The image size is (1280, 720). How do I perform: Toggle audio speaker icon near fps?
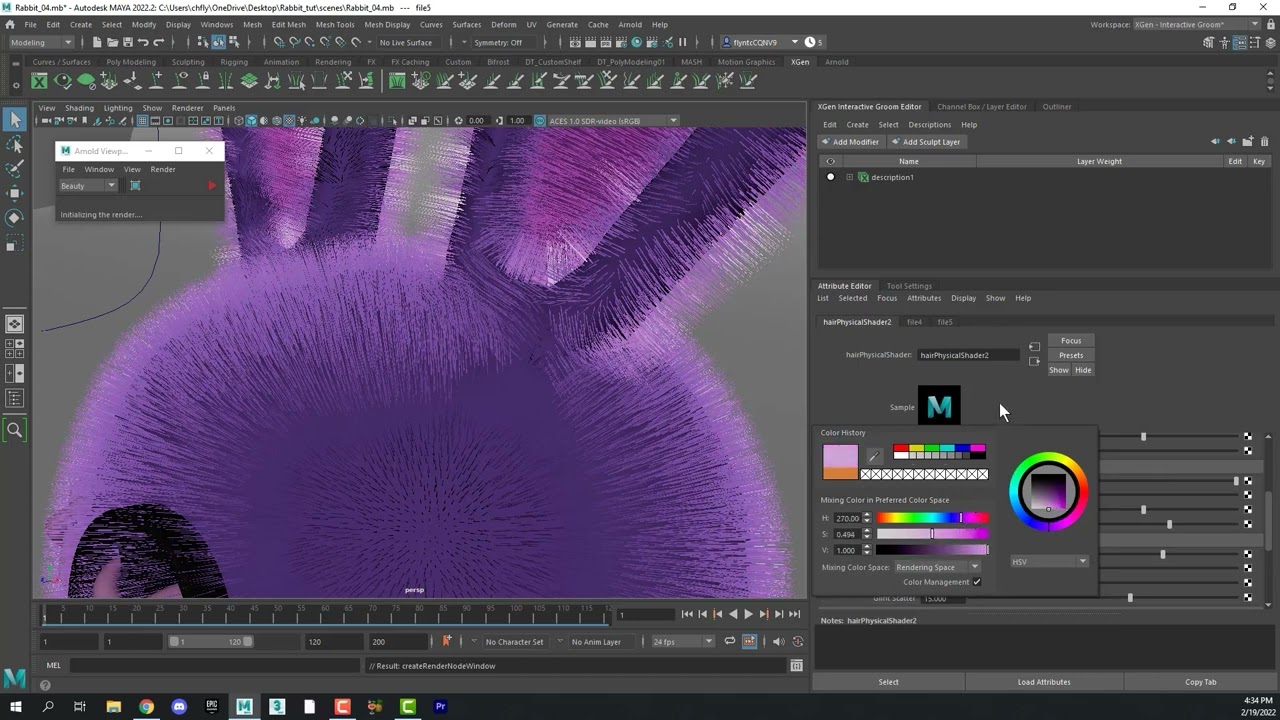coord(778,642)
